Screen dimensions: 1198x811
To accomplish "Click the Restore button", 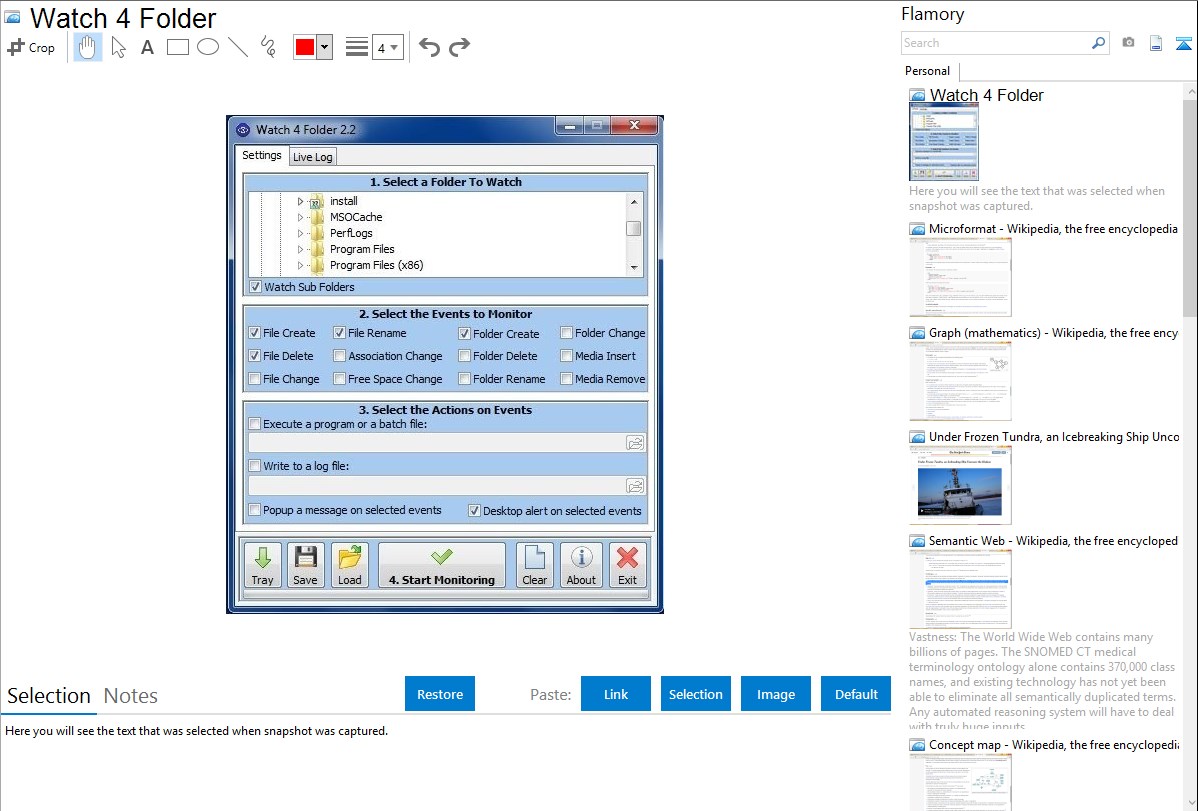I will pos(439,694).
